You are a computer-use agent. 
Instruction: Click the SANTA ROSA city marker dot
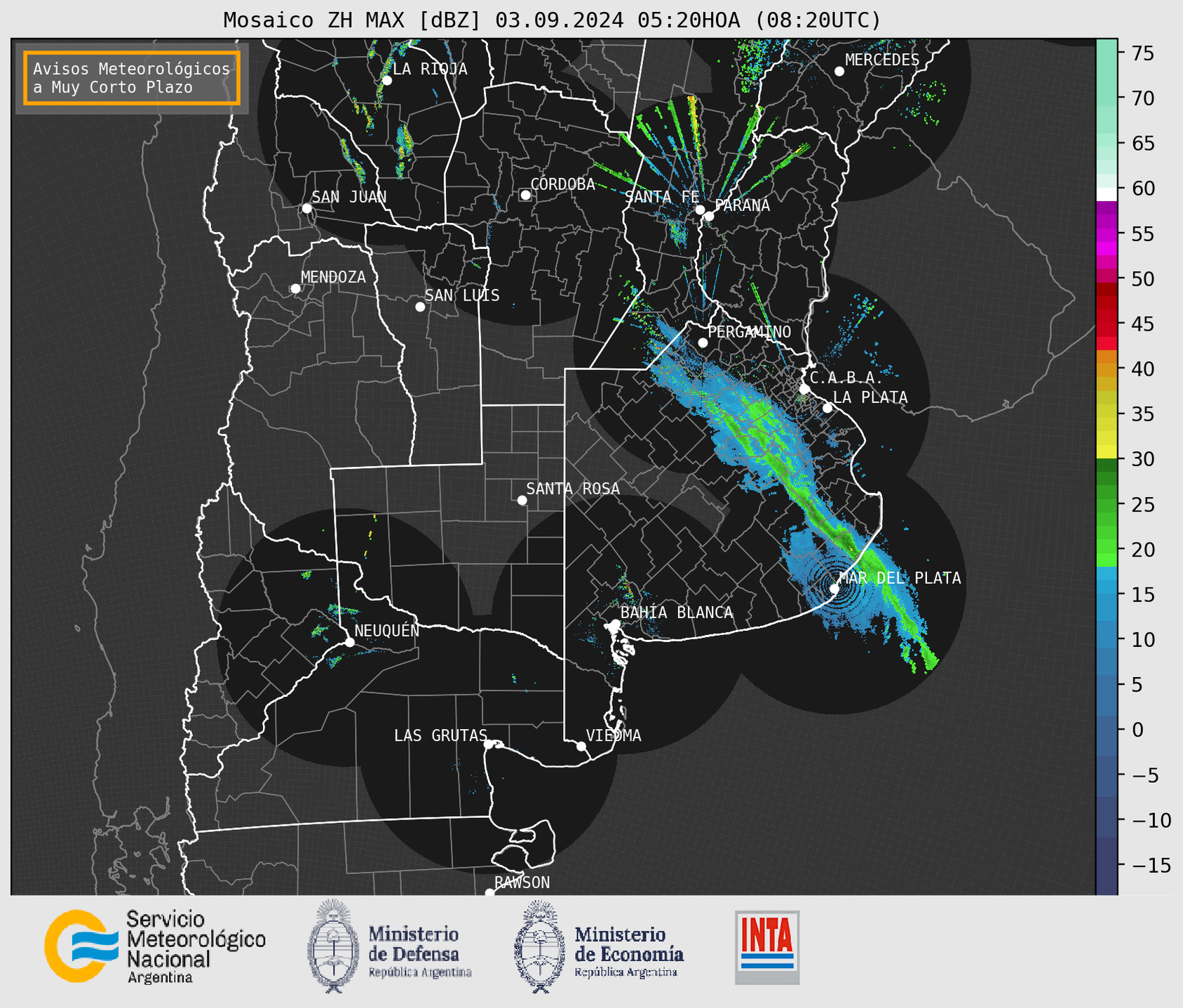pyautogui.click(x=522, y=500)
